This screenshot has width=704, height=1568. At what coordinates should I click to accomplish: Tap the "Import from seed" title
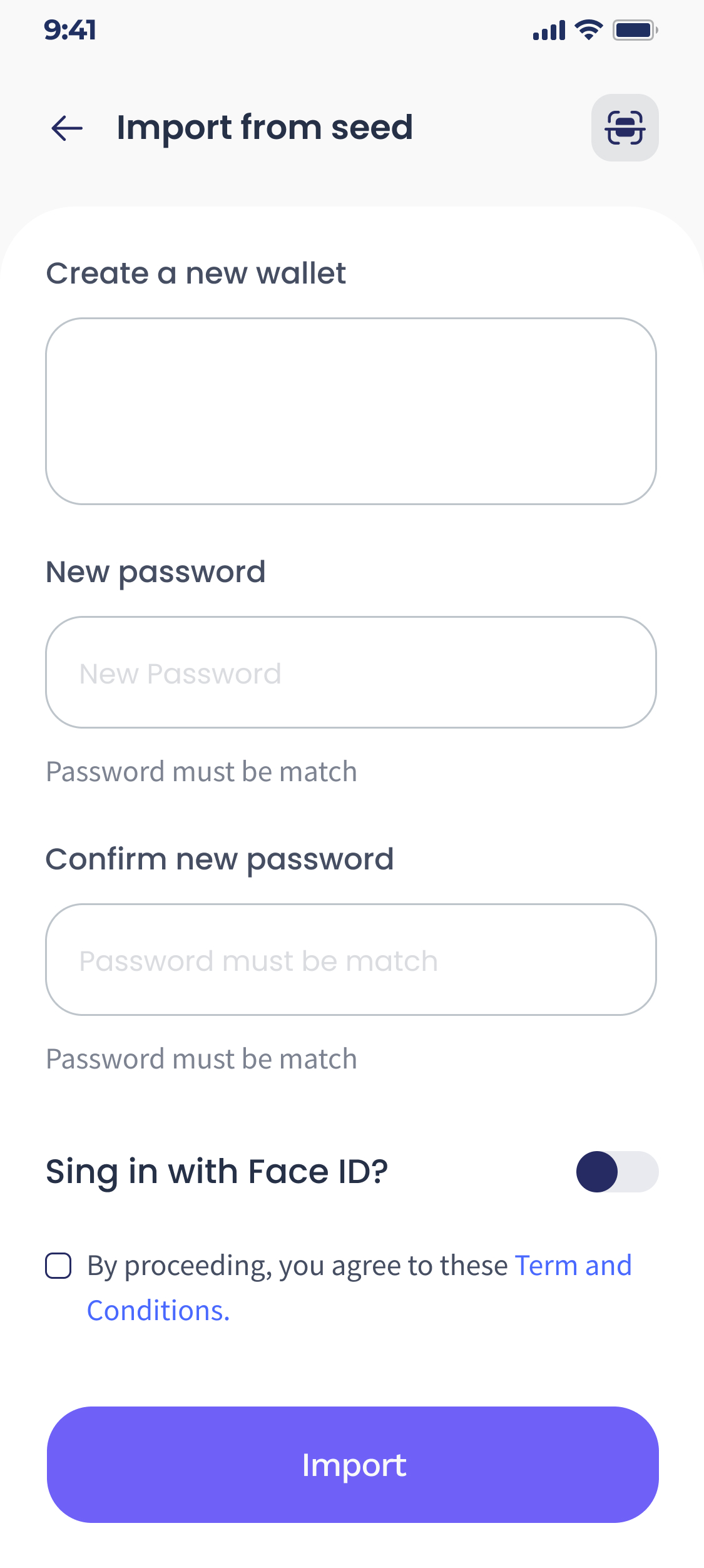[265, 128]
